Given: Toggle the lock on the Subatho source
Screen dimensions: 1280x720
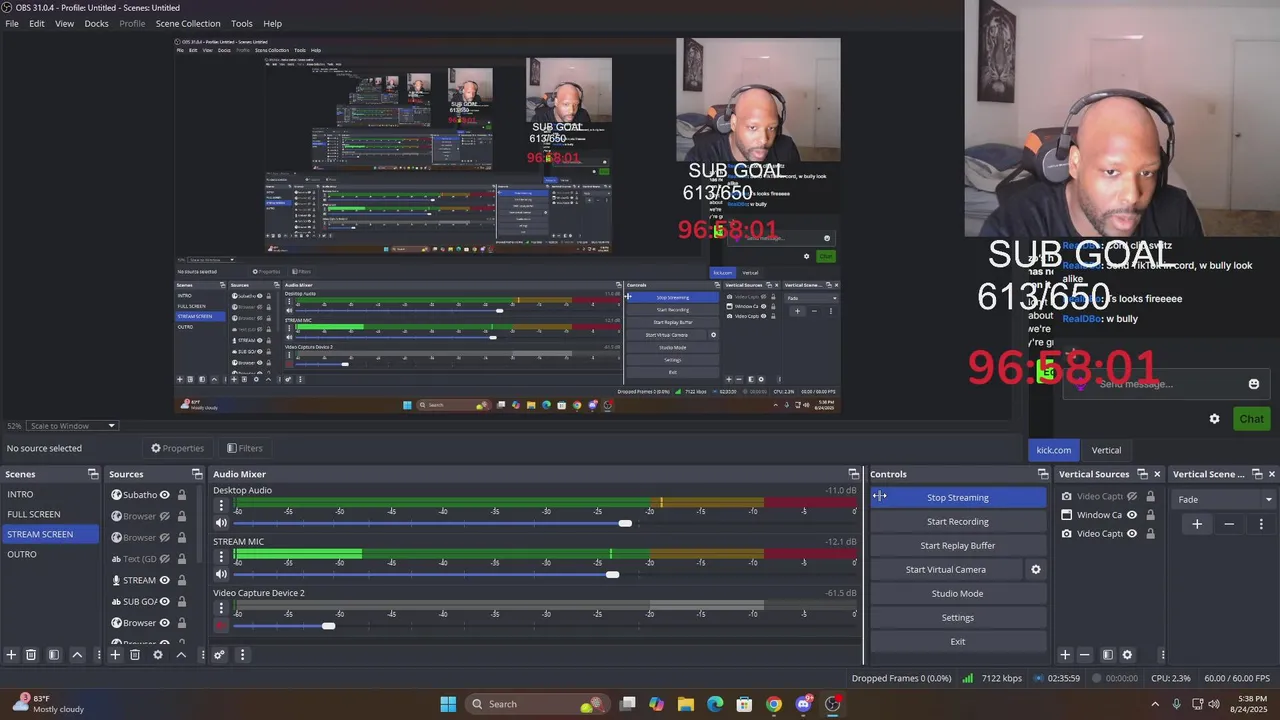Looking at the screenshot, I should point(182,495).
